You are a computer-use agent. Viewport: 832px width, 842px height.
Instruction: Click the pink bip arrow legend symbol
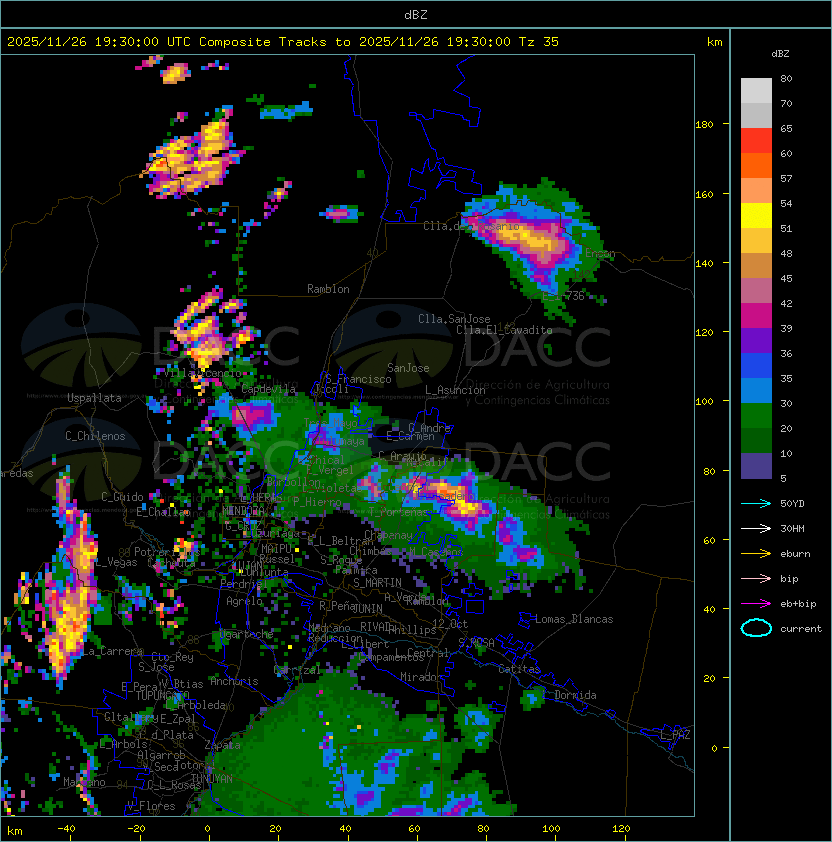756,578
